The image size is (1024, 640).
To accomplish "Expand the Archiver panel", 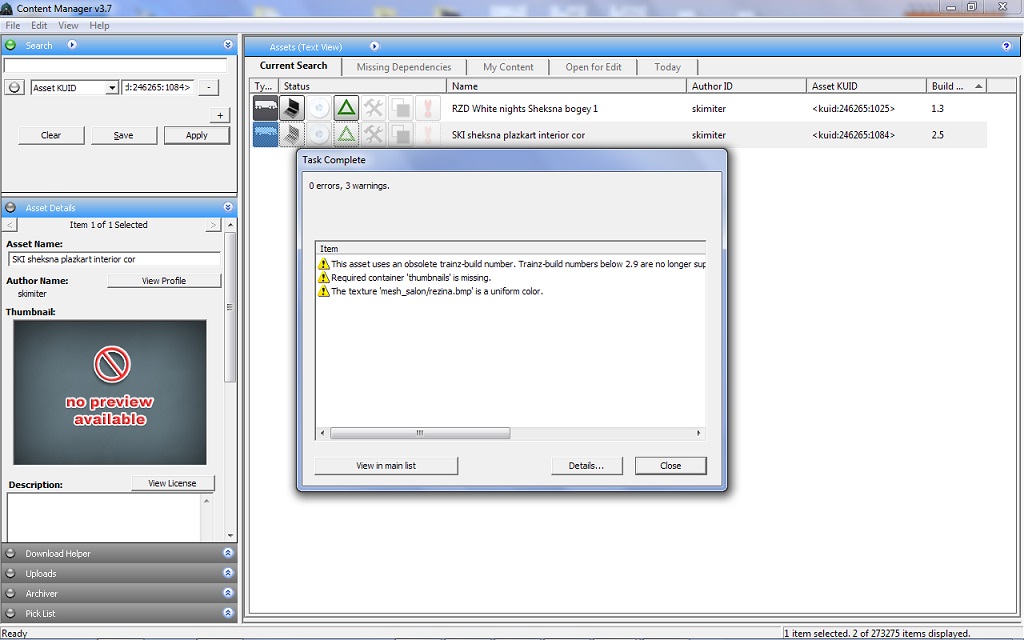I will (228, 593).
